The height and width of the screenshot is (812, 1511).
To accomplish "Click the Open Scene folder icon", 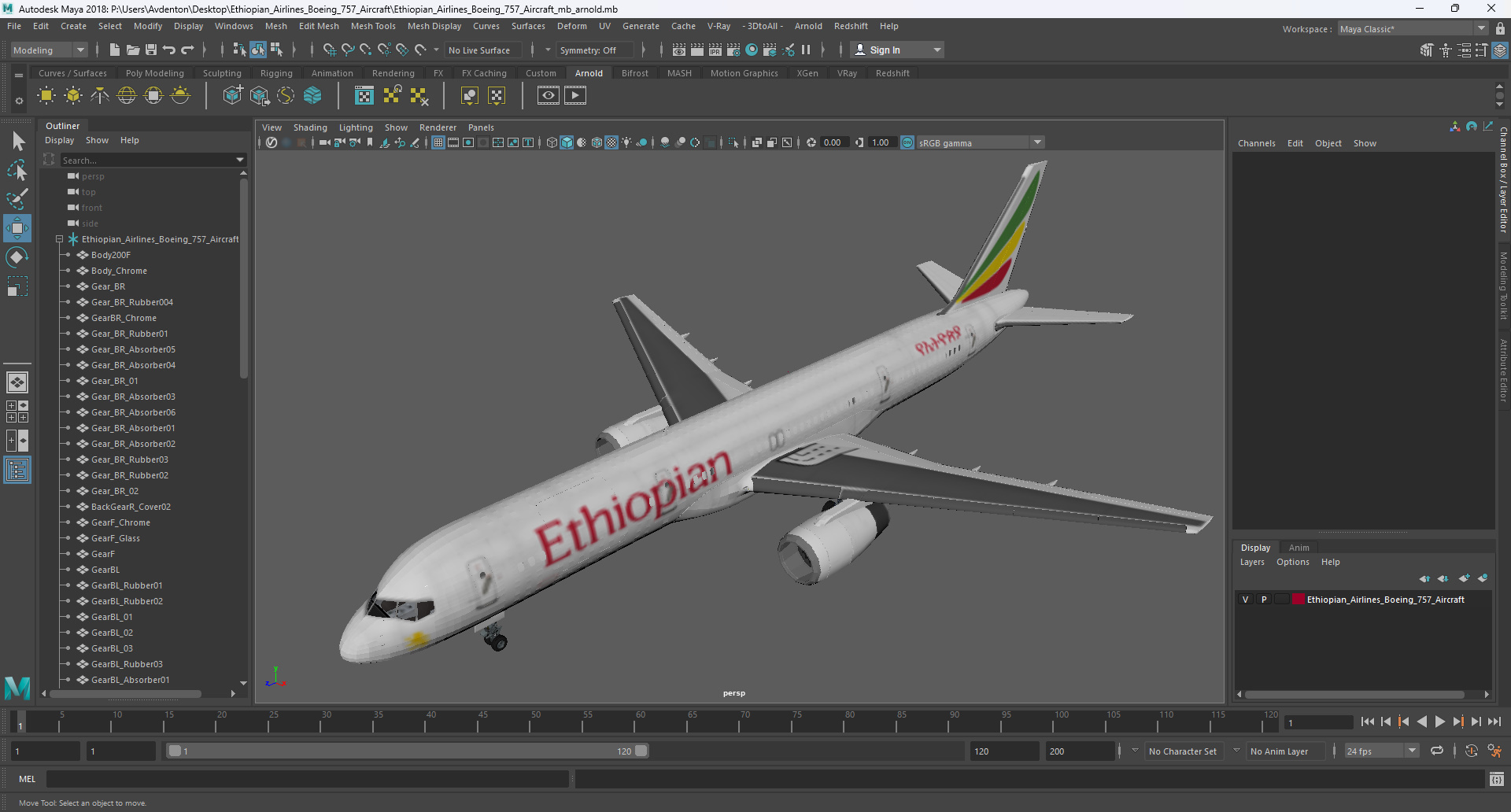I will (x=133, y=50).
